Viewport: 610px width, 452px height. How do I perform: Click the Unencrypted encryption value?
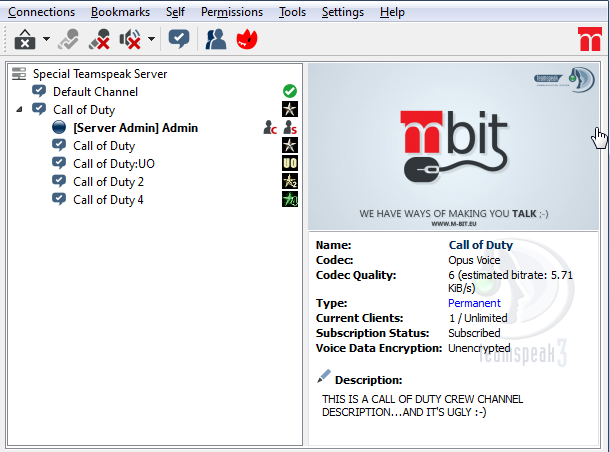point(479,348)
